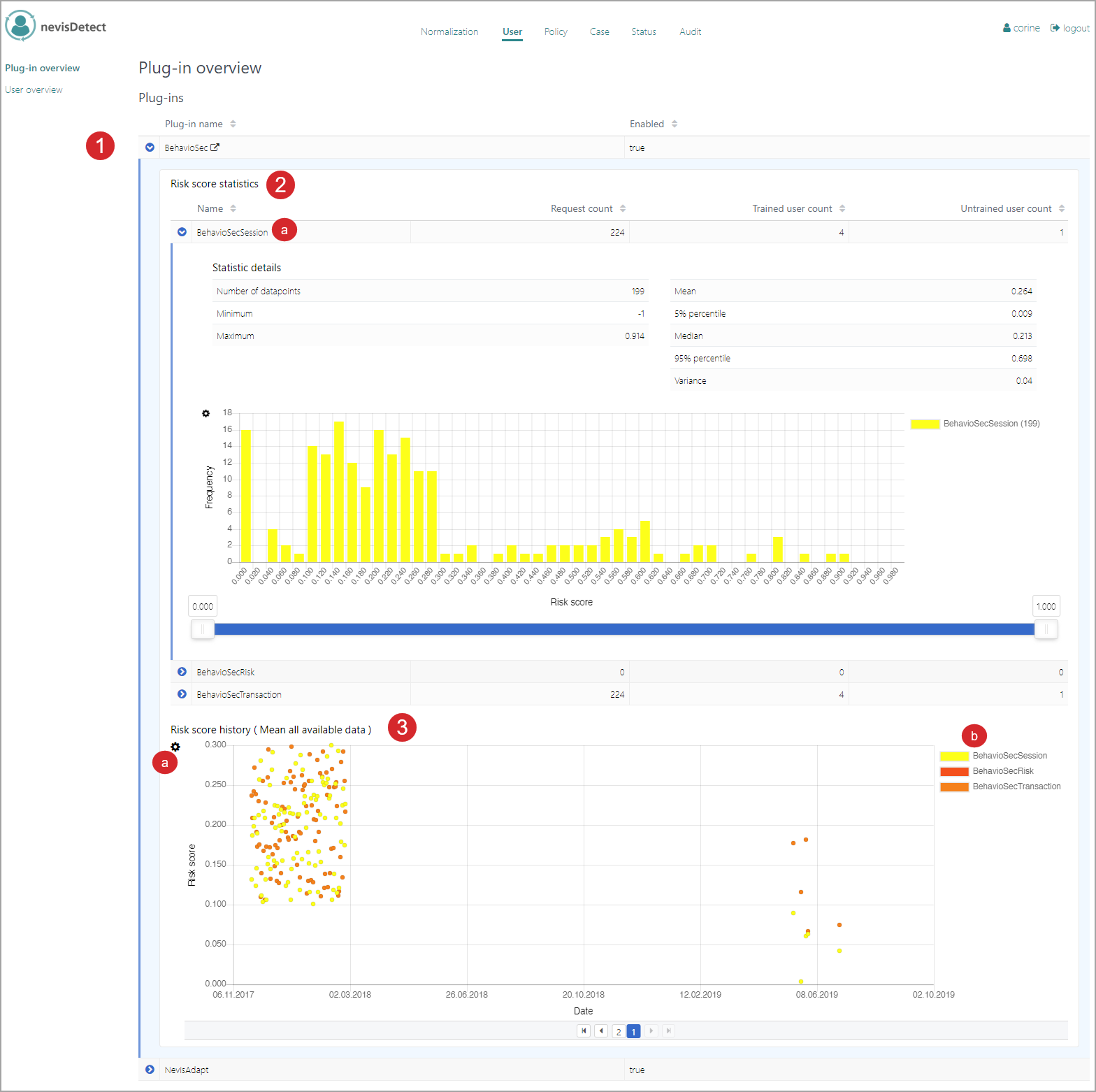This screenshot has width=1096, height=1092.
Task: Sort by Untrained user count arrows
Action: coord(1062,208)
